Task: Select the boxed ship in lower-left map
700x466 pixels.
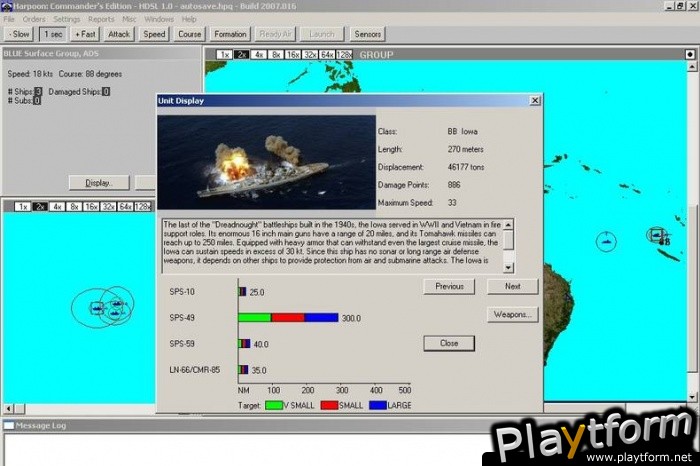Action: [96, 308]
